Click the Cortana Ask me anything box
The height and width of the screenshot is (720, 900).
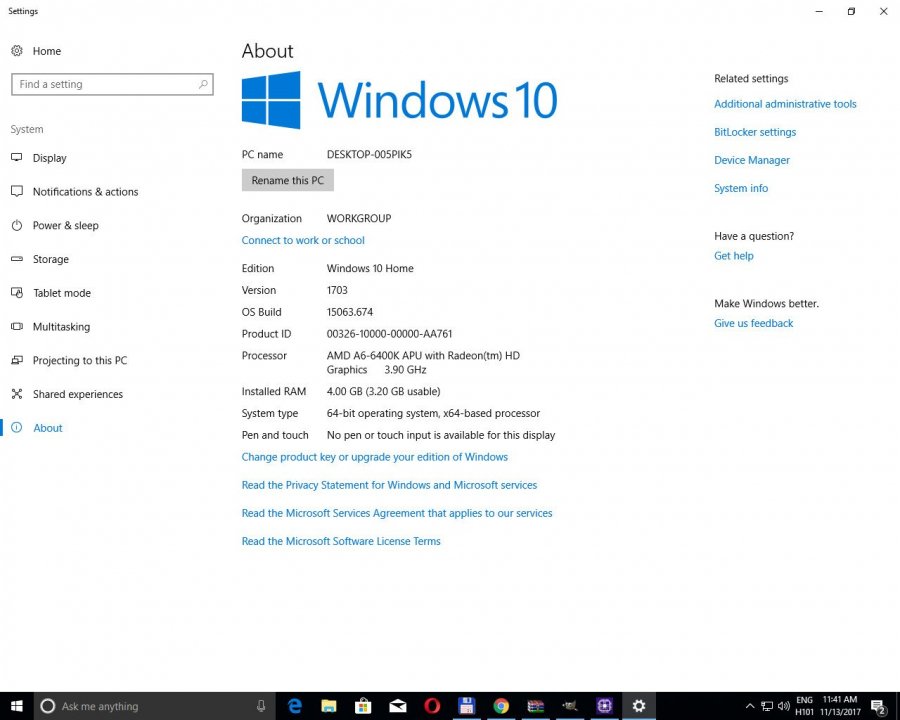155,706
